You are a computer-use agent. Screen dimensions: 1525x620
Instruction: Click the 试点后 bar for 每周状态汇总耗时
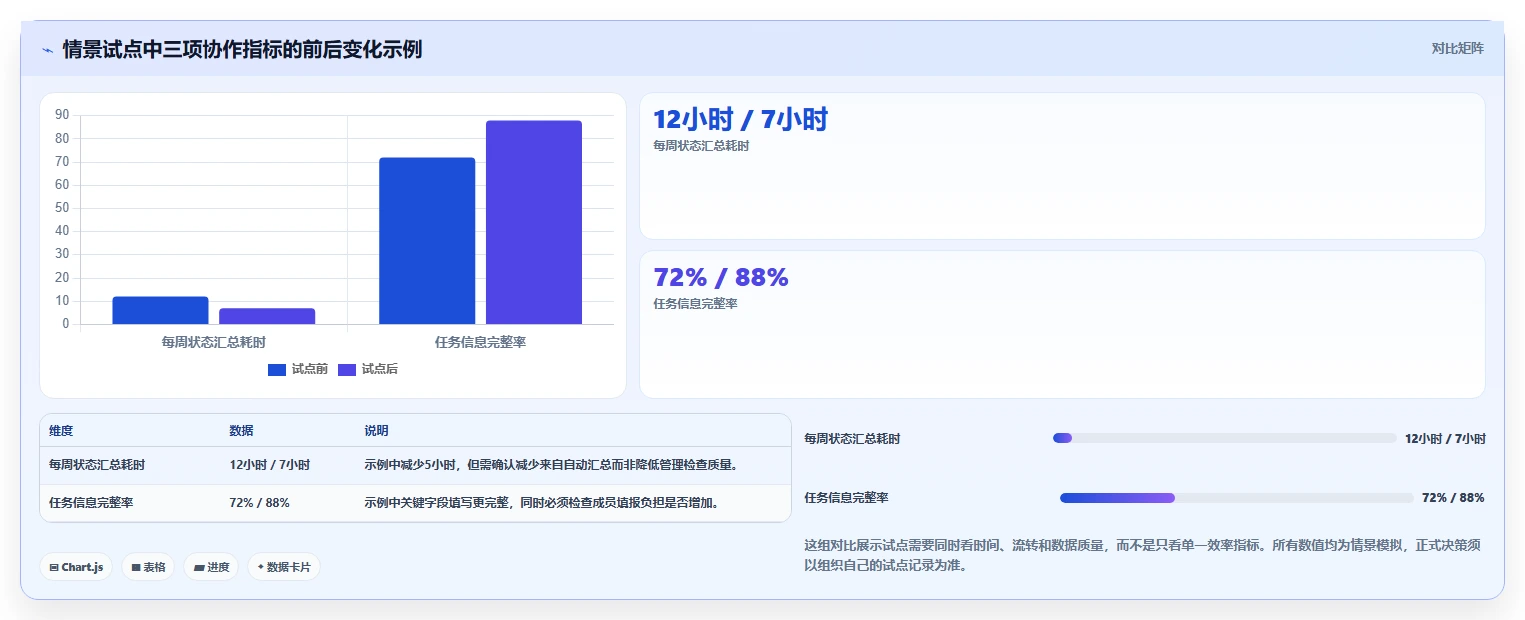[x=267, y=316]
